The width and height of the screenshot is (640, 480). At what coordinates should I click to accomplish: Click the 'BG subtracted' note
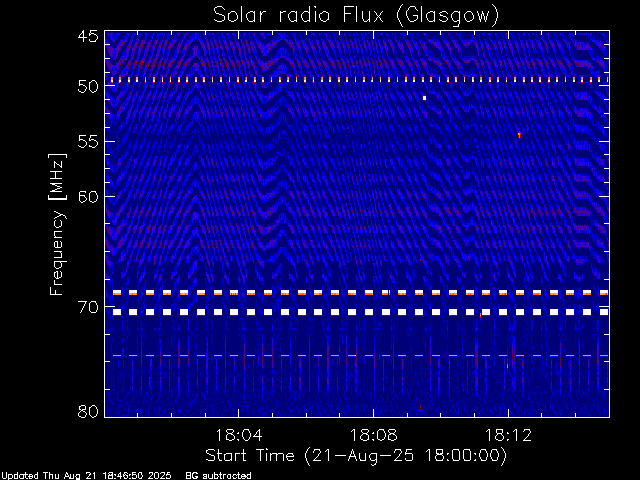click(218, 476)
